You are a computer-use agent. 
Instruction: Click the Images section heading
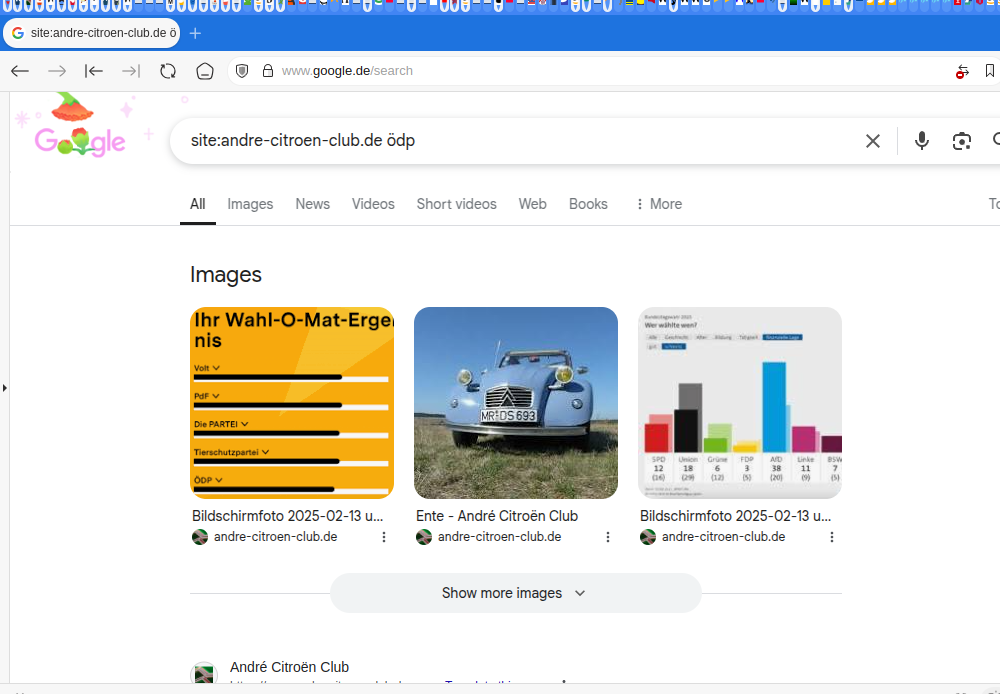(x=226, y=274)
